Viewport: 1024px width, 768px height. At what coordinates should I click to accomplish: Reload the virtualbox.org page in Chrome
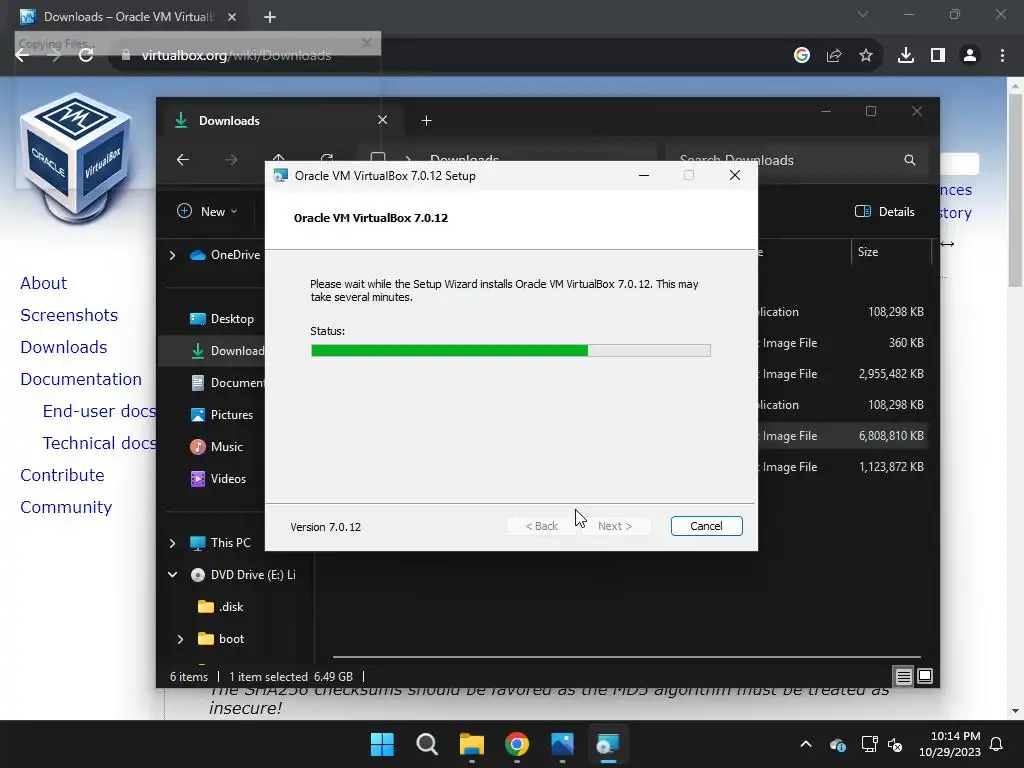(x=86, y=56)
